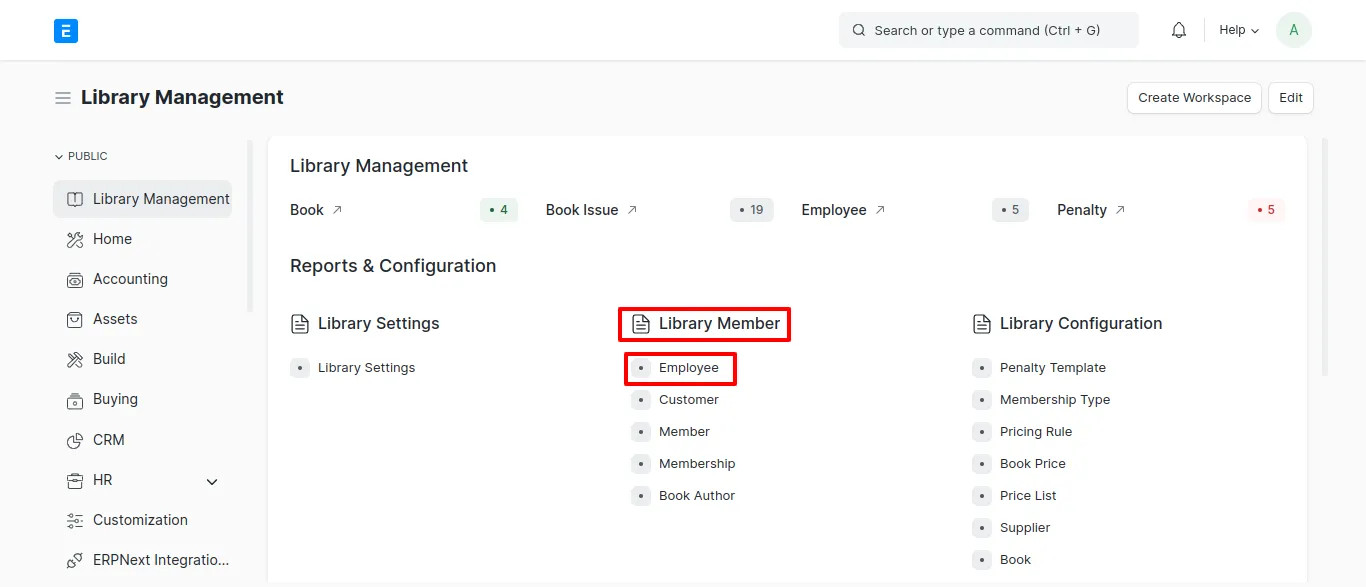Click the Edit button

(x=1291, y=98)
